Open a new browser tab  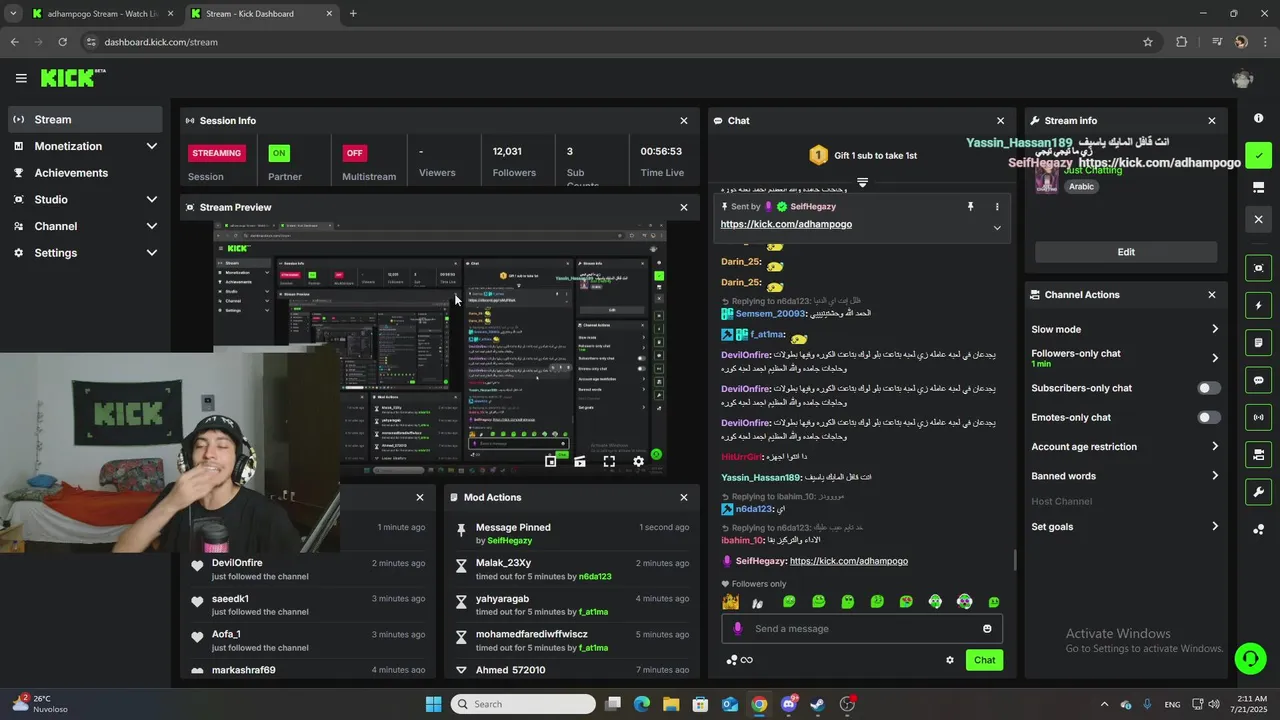(x=353, y=14)
